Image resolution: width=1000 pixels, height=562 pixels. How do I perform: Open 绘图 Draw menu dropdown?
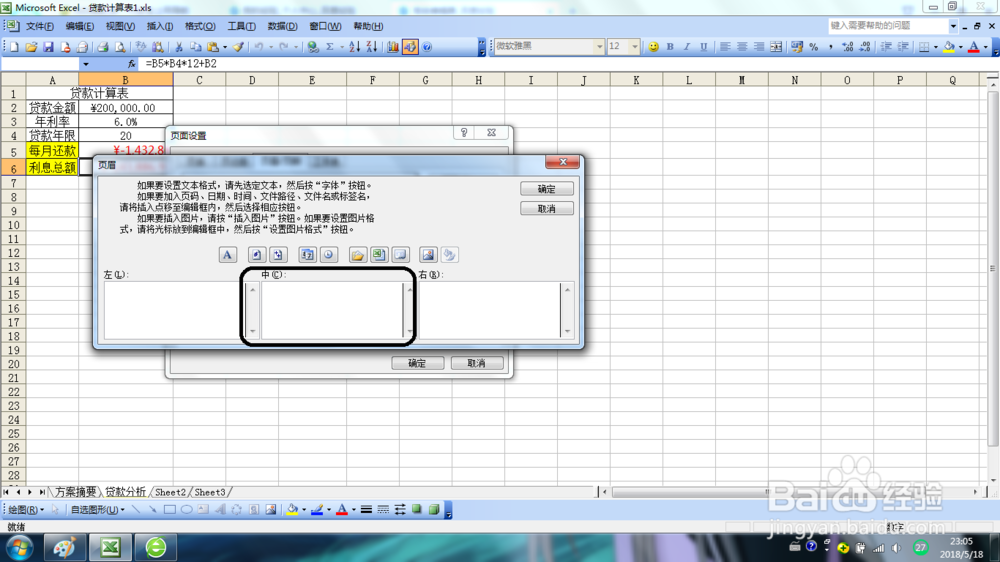[x=26, y=510]
